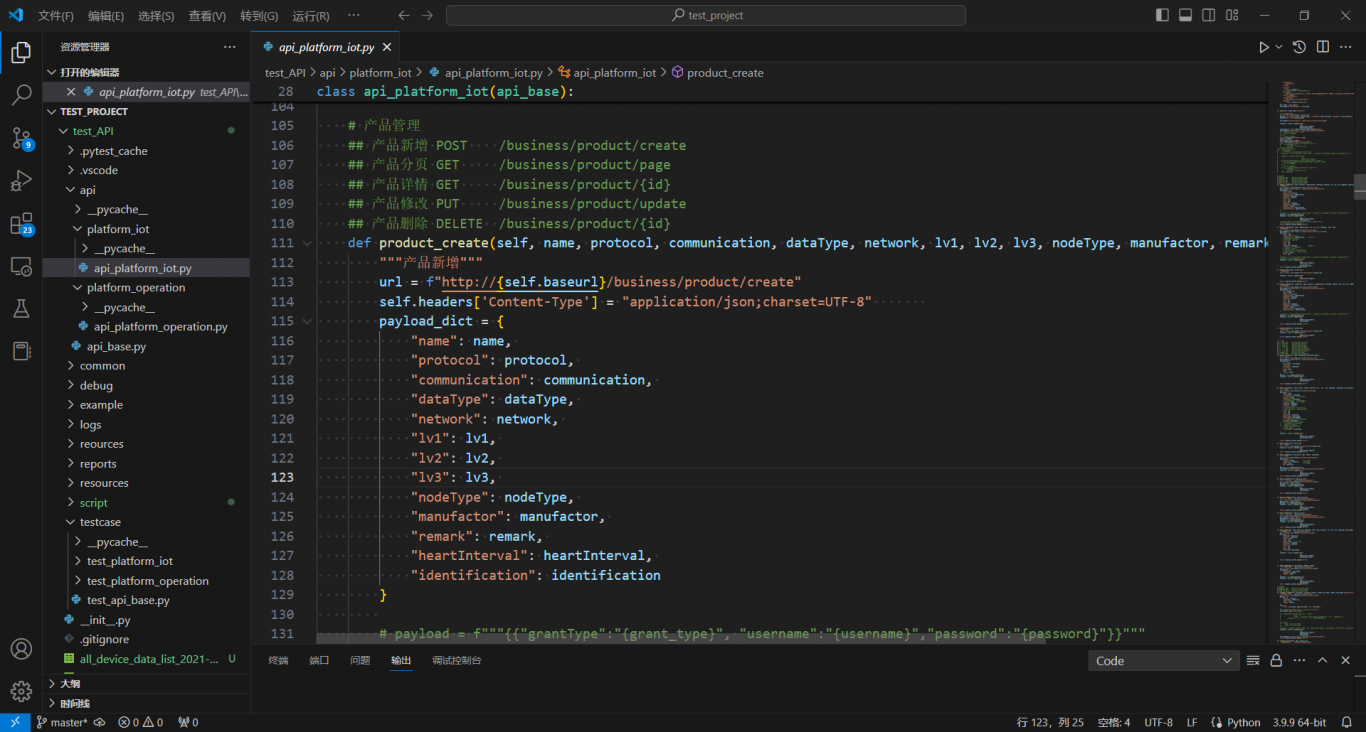This screenshot has width=1366, height=732.
Task: Open Explorer views and more actions ellipsis
Action: (x=230, y=47)
